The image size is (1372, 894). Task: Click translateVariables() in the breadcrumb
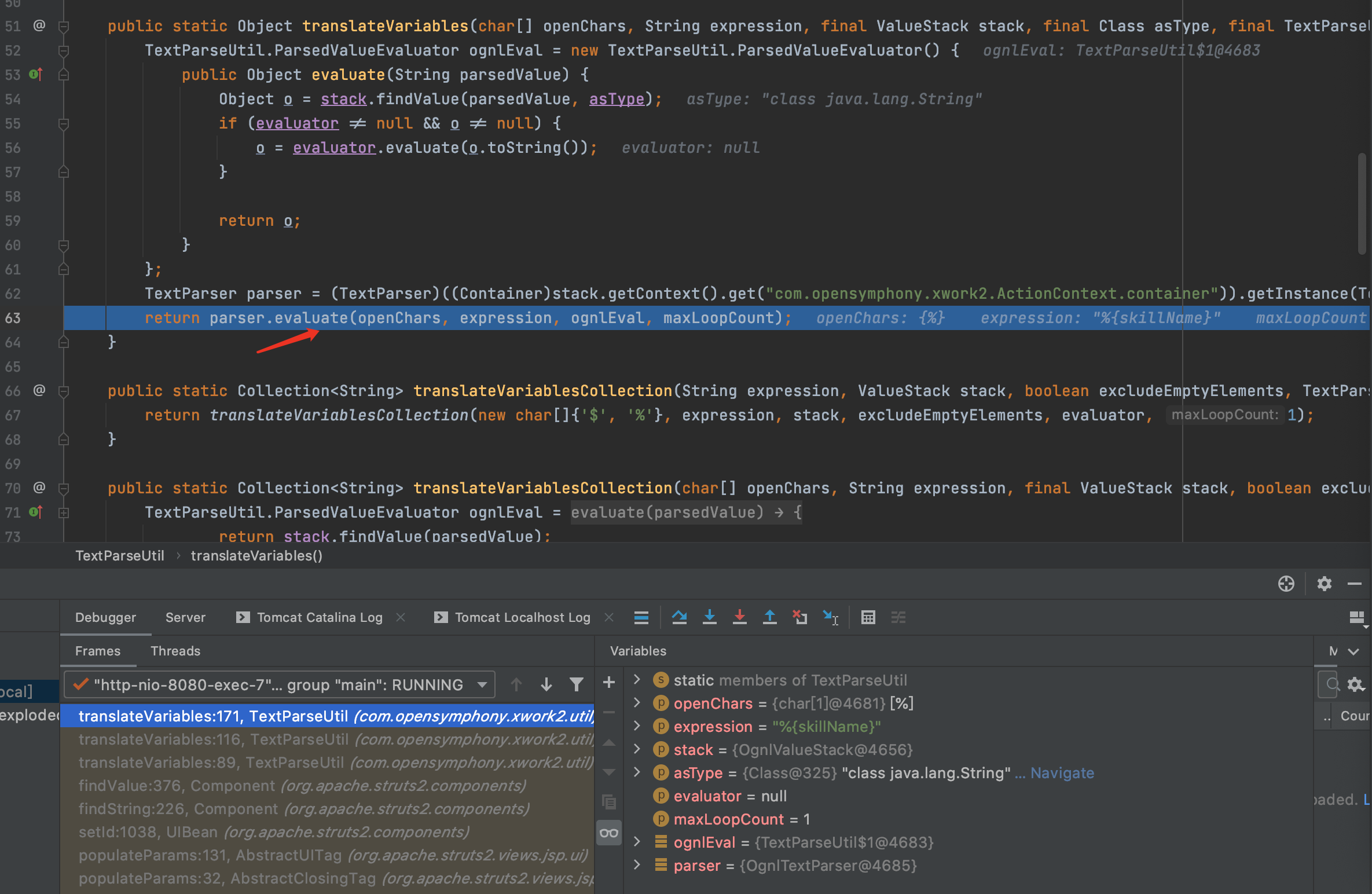click(256, 556)
